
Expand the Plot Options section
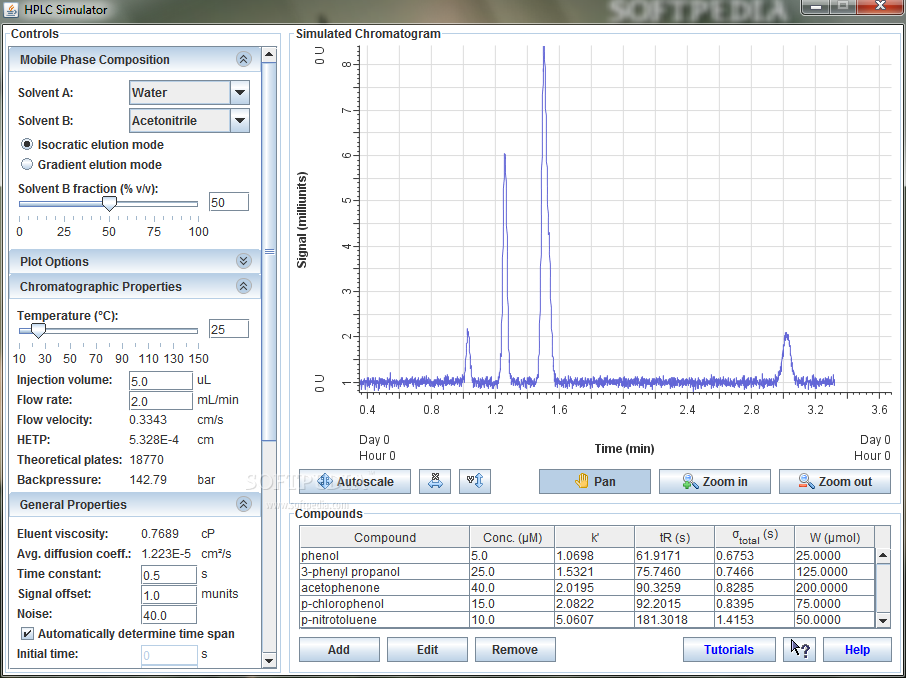click(243, 261)
